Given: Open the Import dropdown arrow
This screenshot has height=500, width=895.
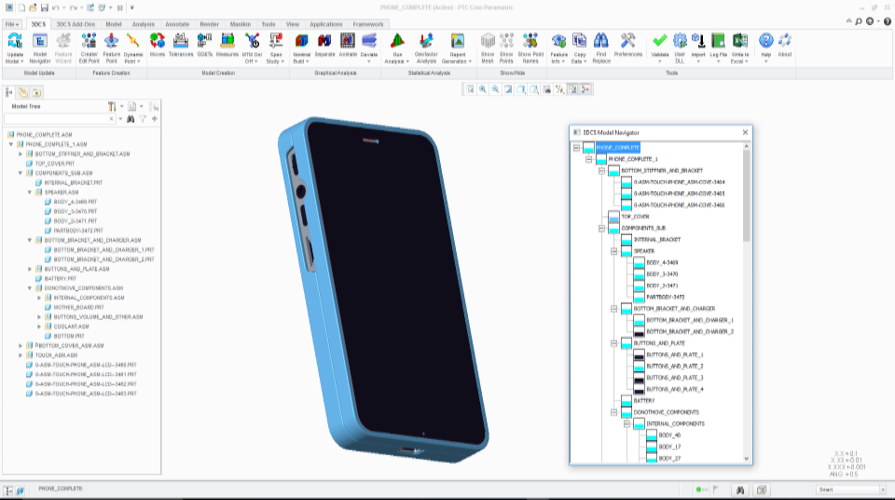Looking at the screenshot, I should click(698, 61).
